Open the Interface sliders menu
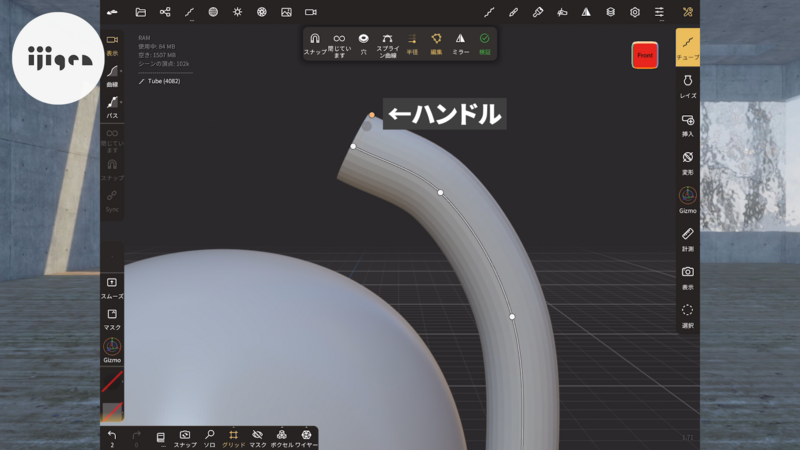 click(x=659, y=12)
